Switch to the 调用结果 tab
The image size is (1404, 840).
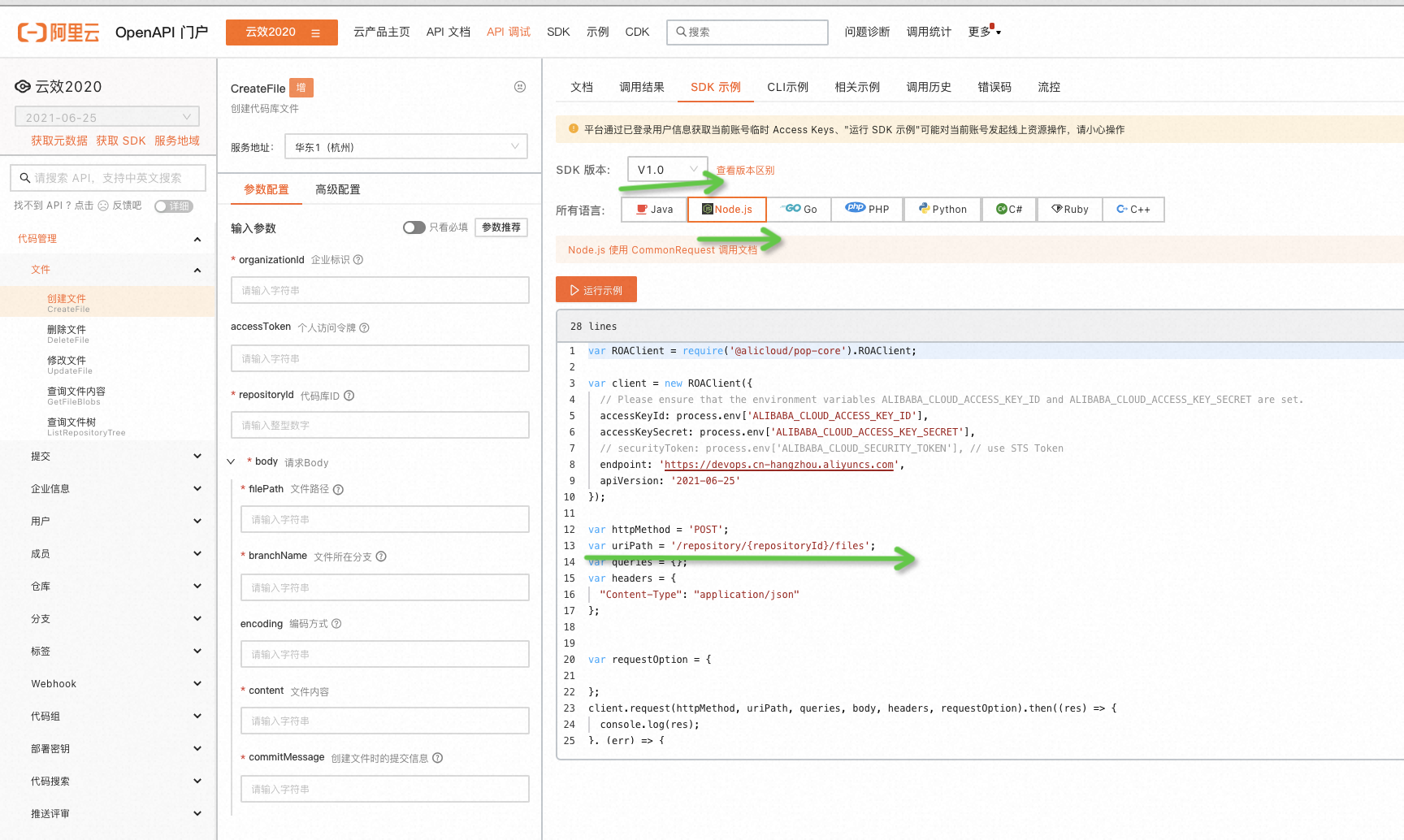[642, 87]
